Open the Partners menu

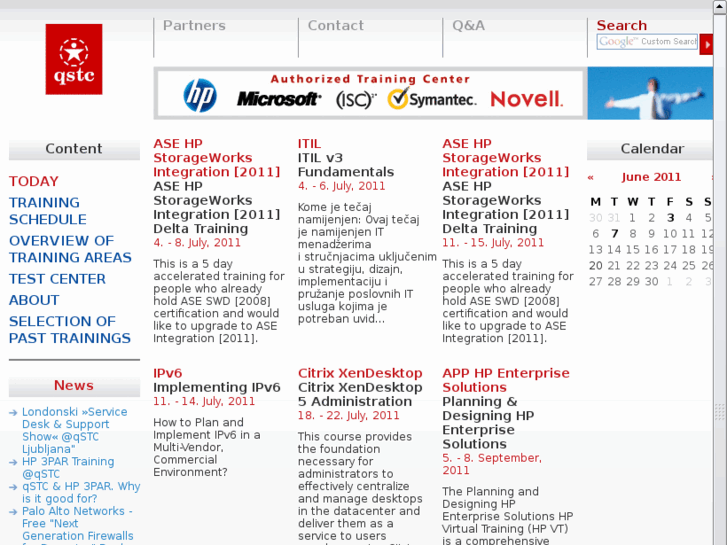(x=194, y=26)
